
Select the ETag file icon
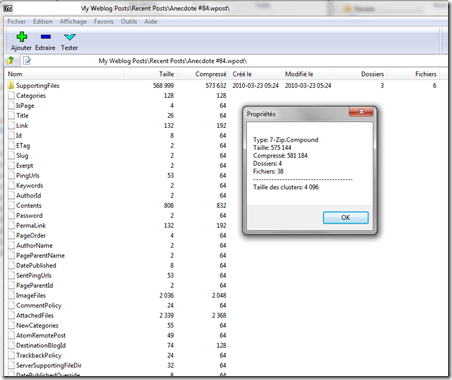pos(12,146)
